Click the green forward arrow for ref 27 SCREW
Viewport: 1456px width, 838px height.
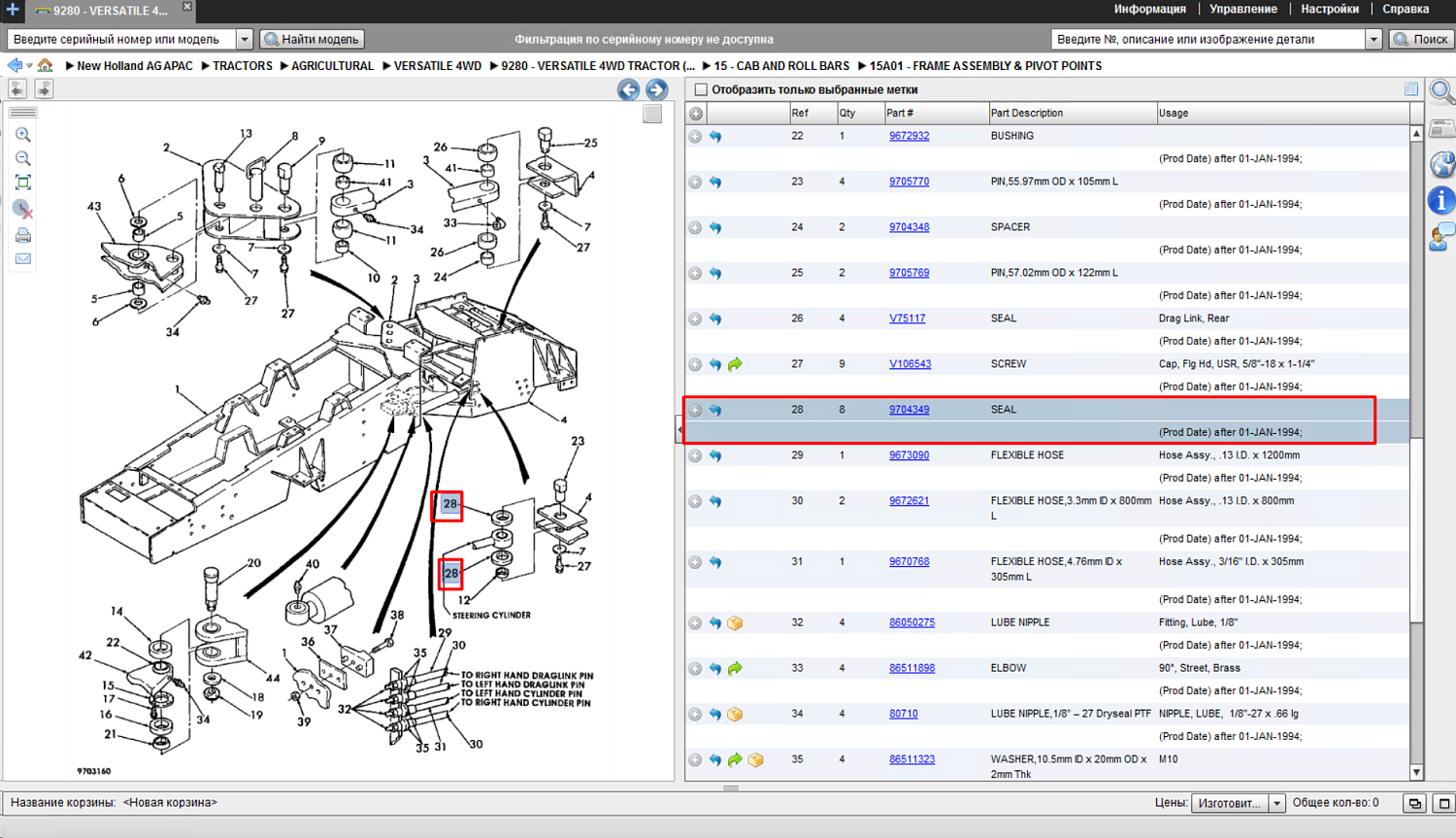(736, 365)
